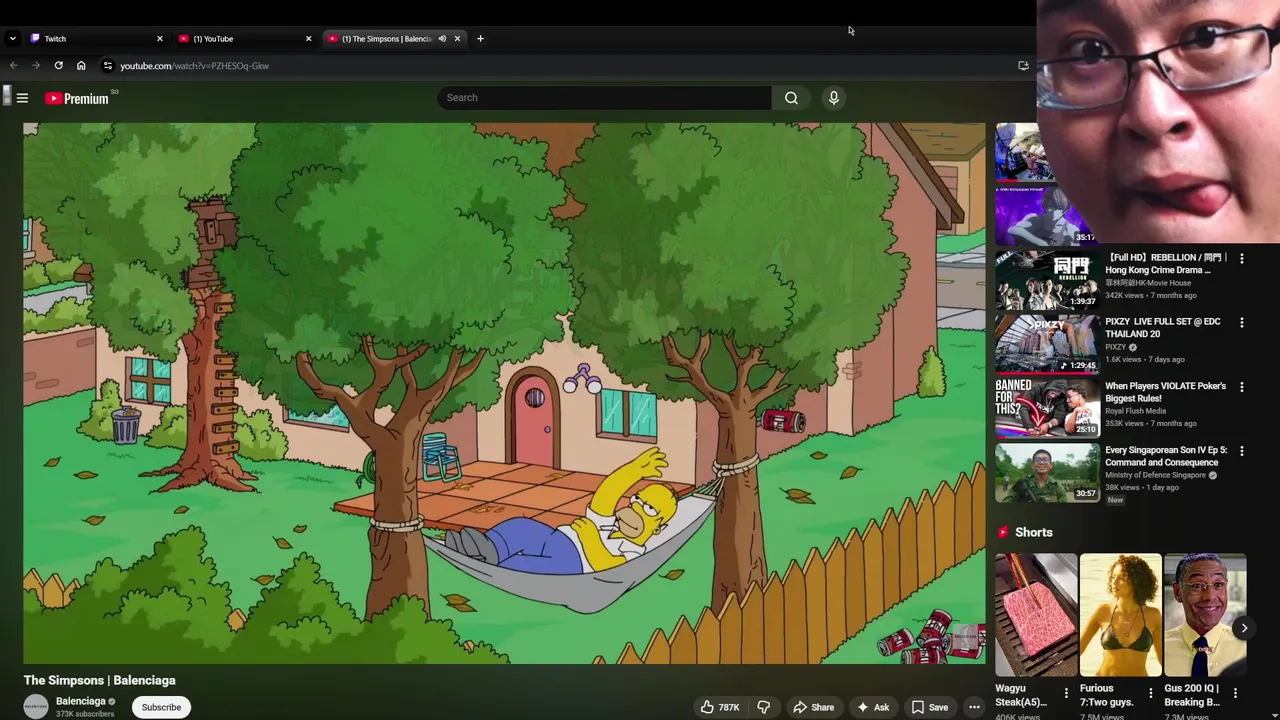Open Ministry of Defence Singapore channel name
The width and height of the screenshot is (1280, 720).
(x=1155, y=475)
